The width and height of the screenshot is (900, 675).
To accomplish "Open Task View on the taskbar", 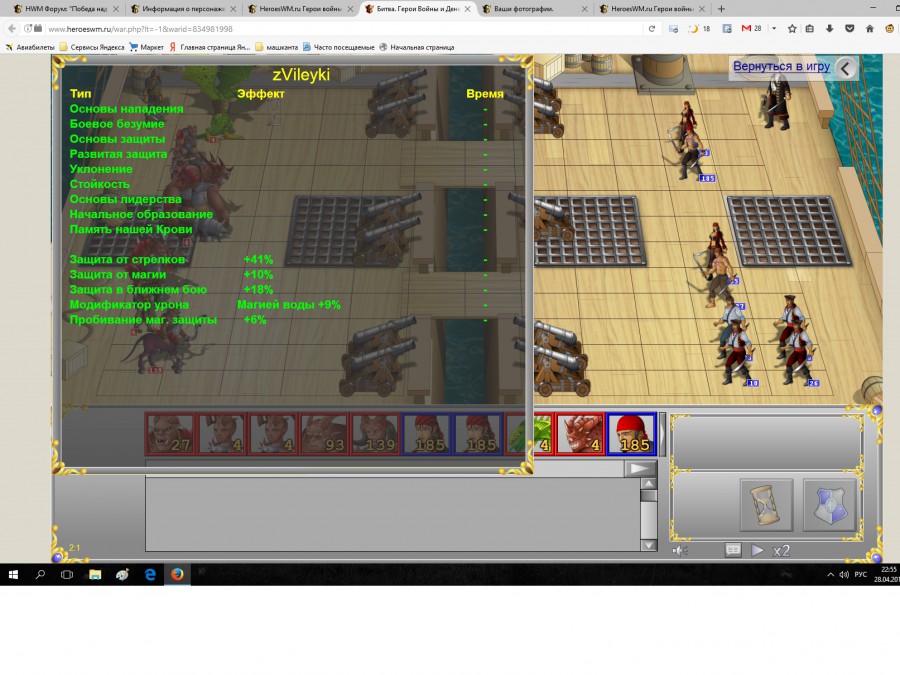I will (67, 575).
